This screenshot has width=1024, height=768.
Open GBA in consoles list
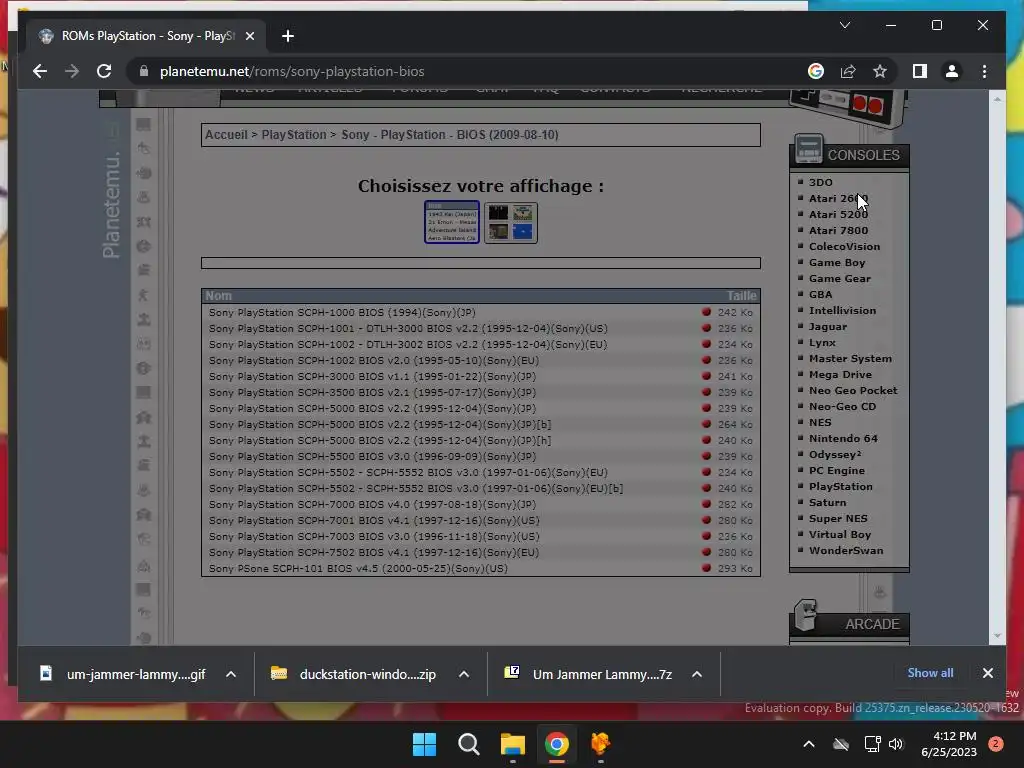[x=820, y=295]
